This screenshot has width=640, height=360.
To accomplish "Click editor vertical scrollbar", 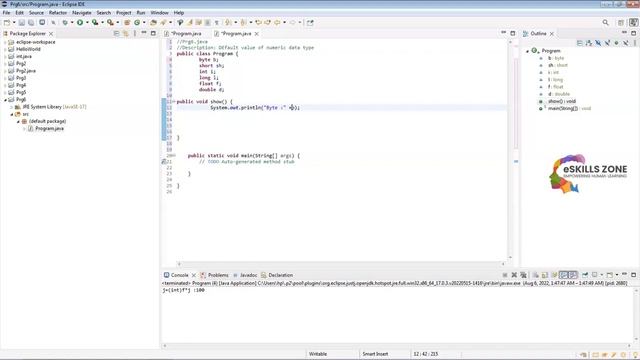I will point(510,149).
